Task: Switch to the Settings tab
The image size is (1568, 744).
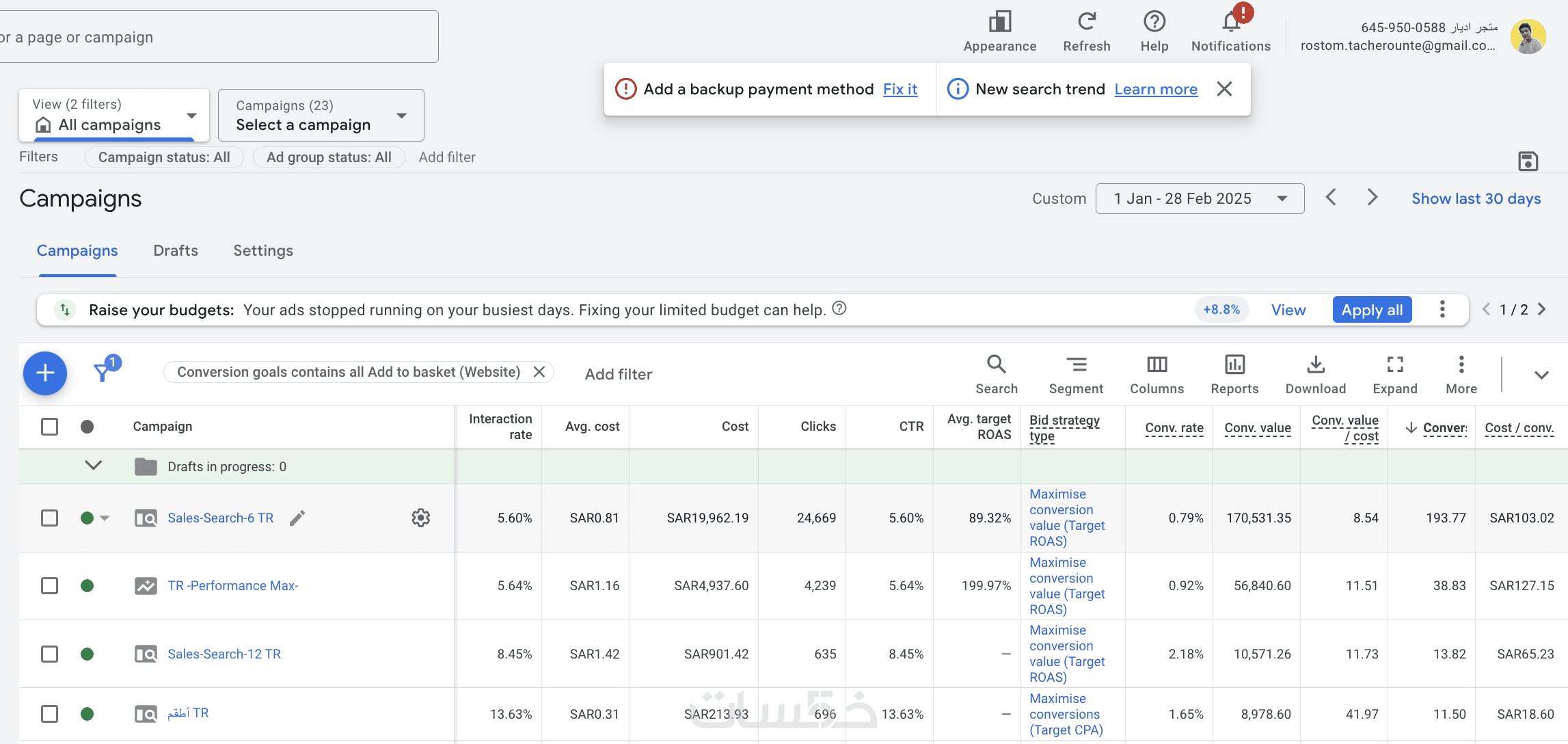Action: pos(263,251)
